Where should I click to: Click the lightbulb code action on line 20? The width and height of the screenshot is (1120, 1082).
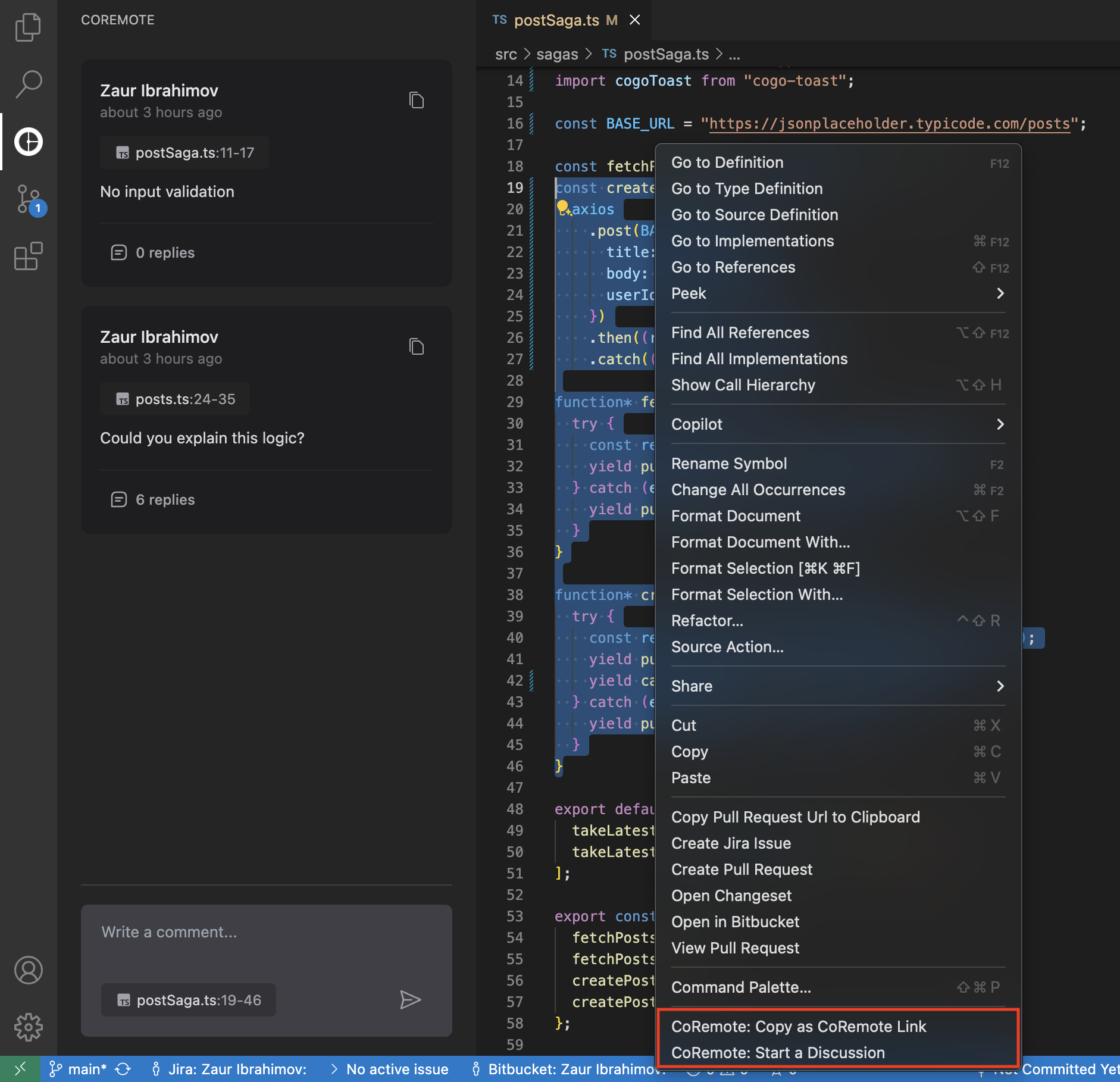tap(563, 208)
